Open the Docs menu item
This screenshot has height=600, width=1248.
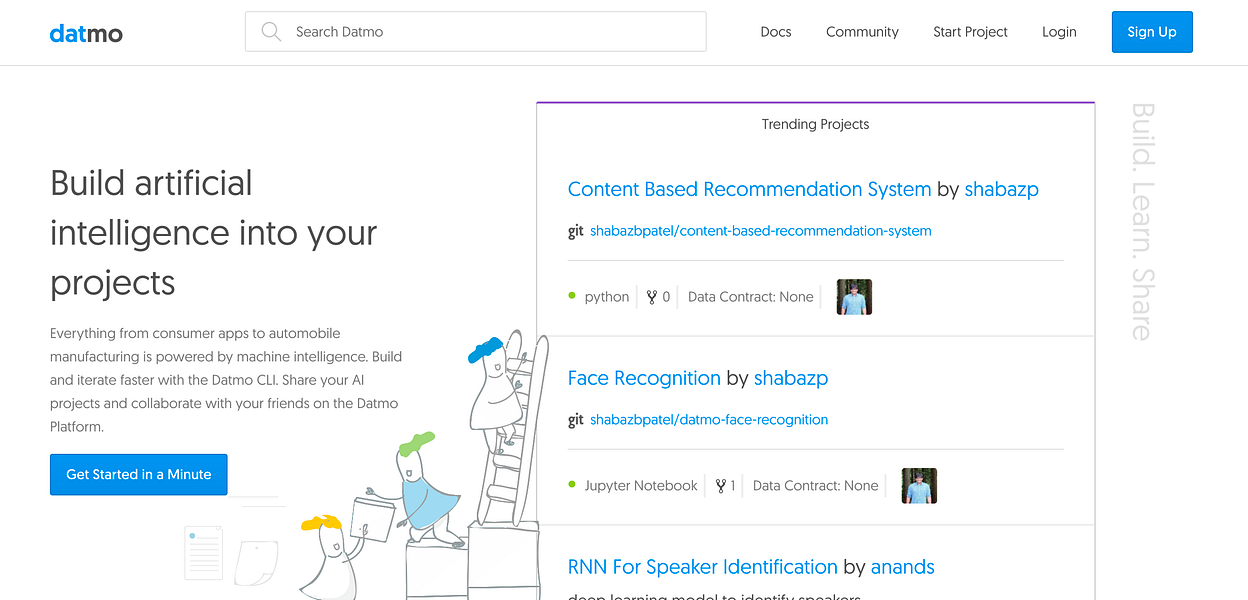[776, 32]
